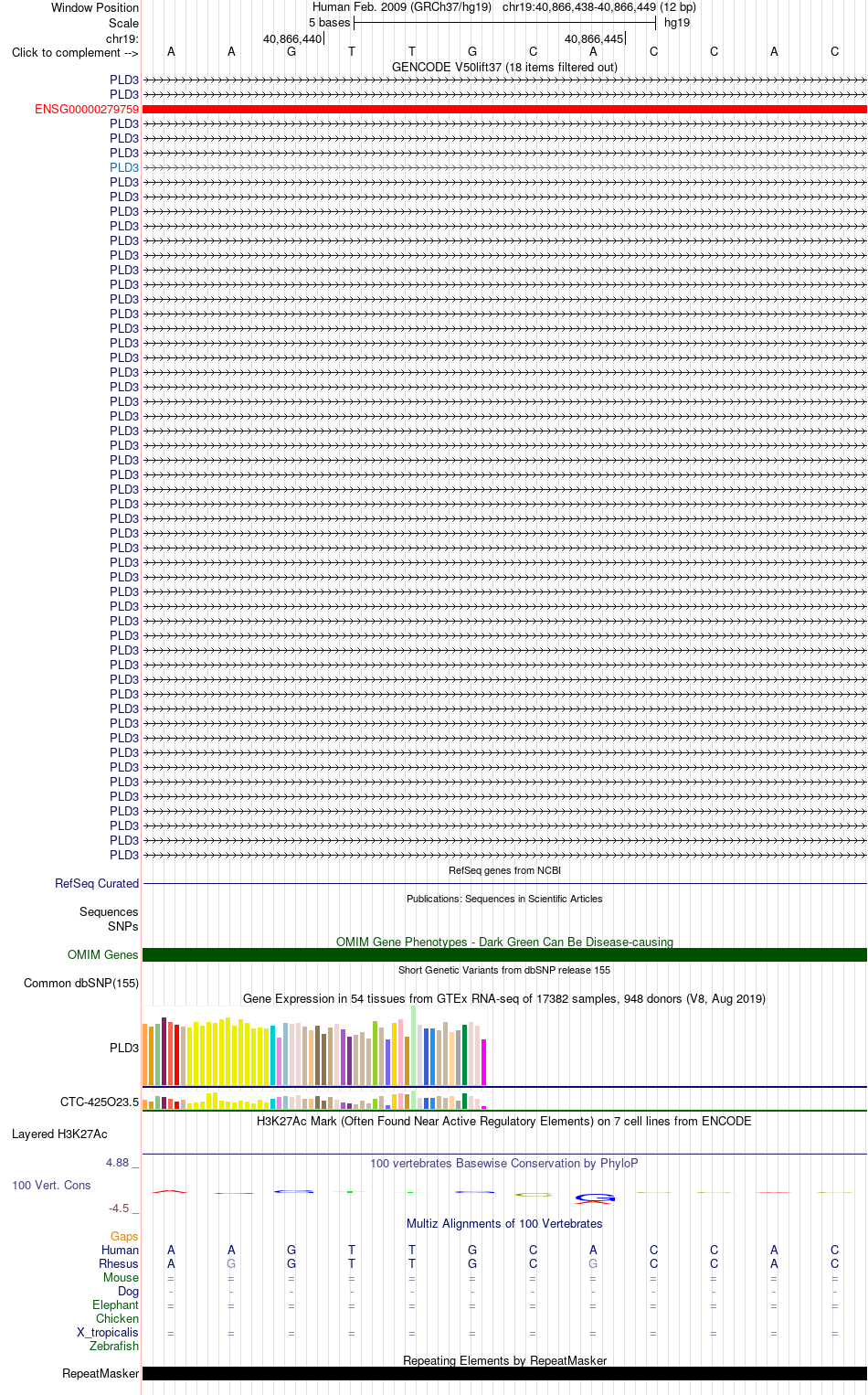Click the Layered H3K27Ac track label

59,1134
